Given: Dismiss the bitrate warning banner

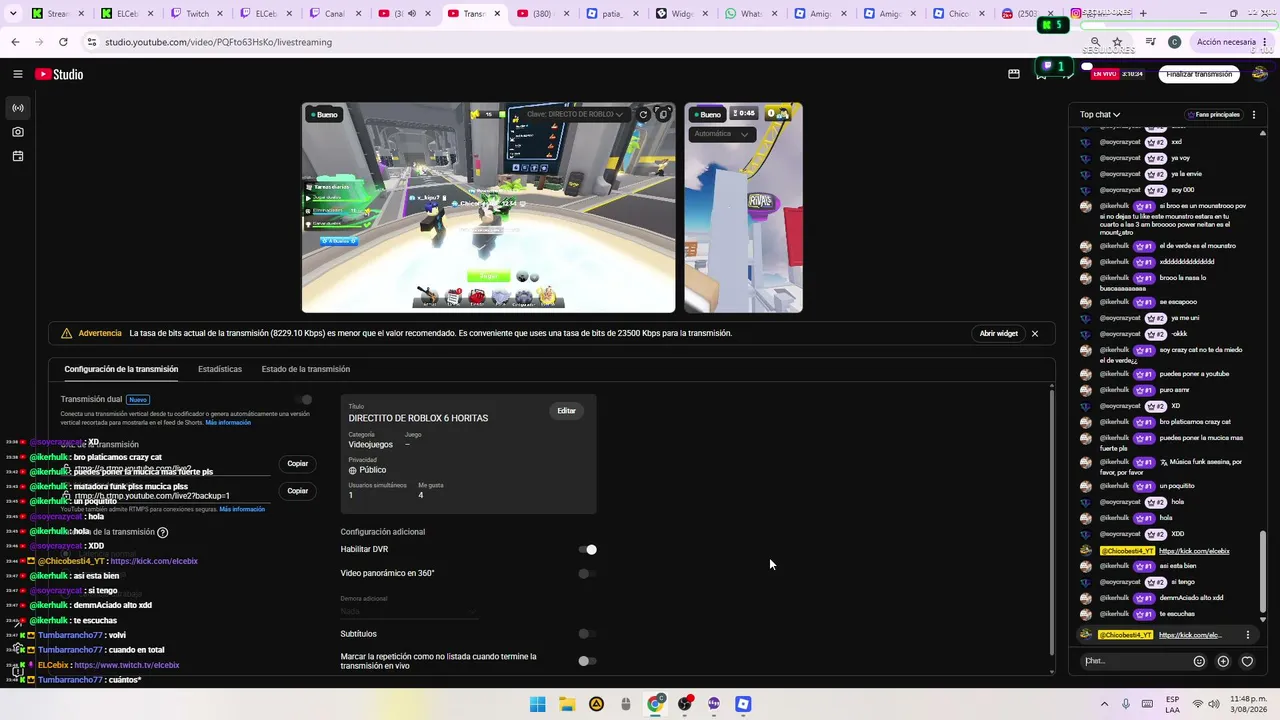Looking at the screenshot, I should [x=1035, y=333].
